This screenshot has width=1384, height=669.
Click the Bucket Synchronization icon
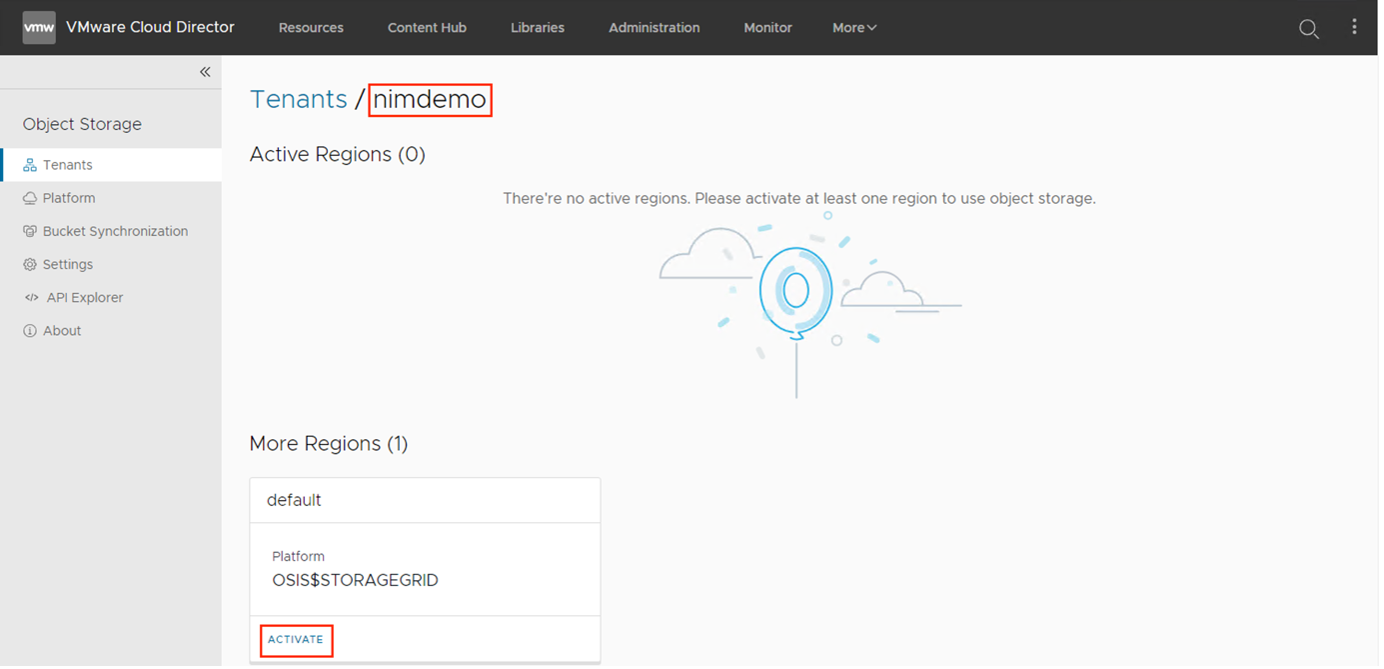coord(30,231)
